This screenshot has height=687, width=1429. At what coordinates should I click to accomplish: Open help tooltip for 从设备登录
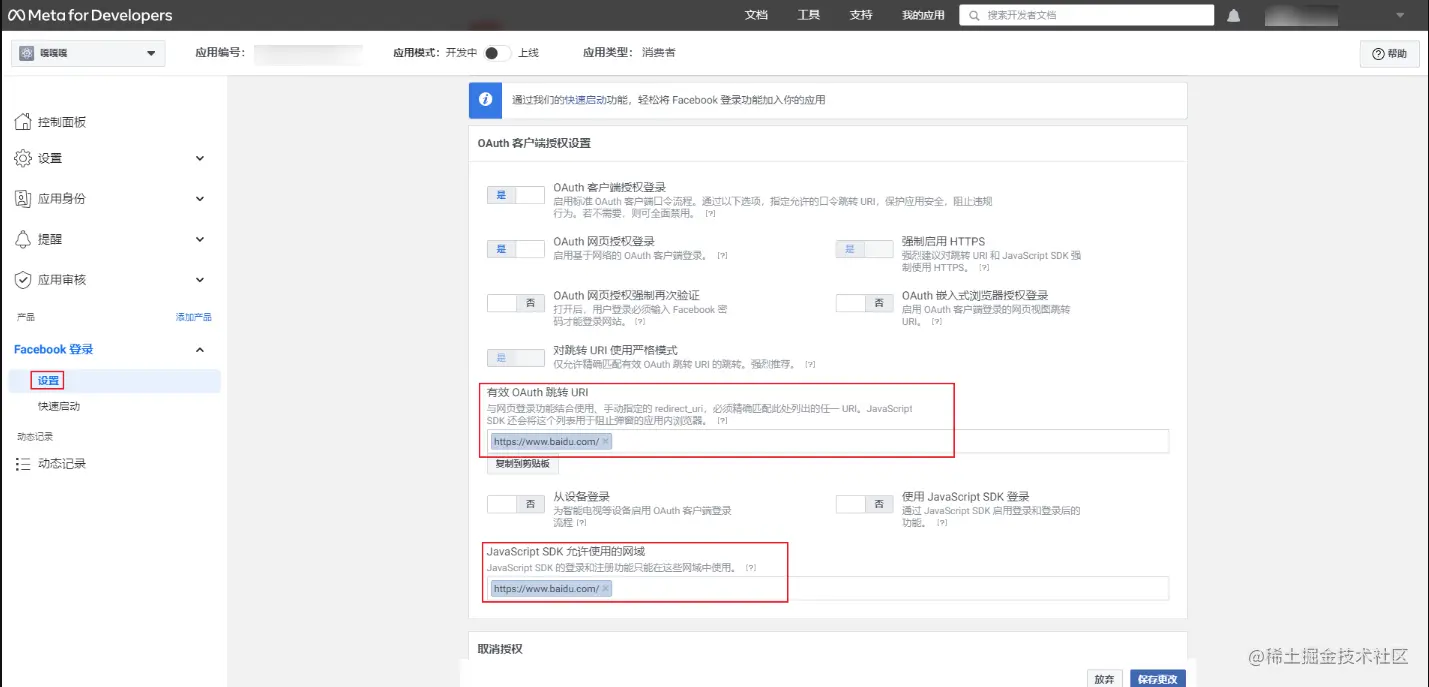581,523
